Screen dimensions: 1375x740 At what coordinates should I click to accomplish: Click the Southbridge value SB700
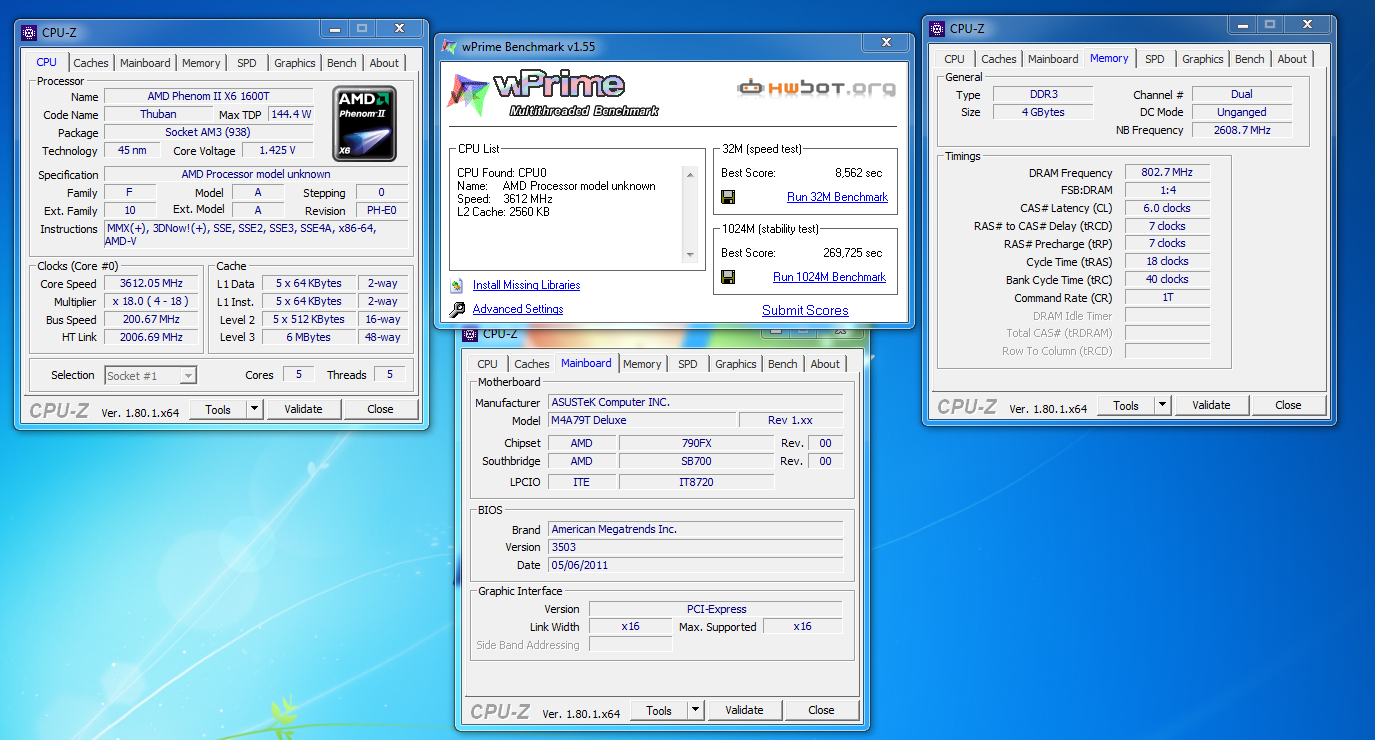696,461
